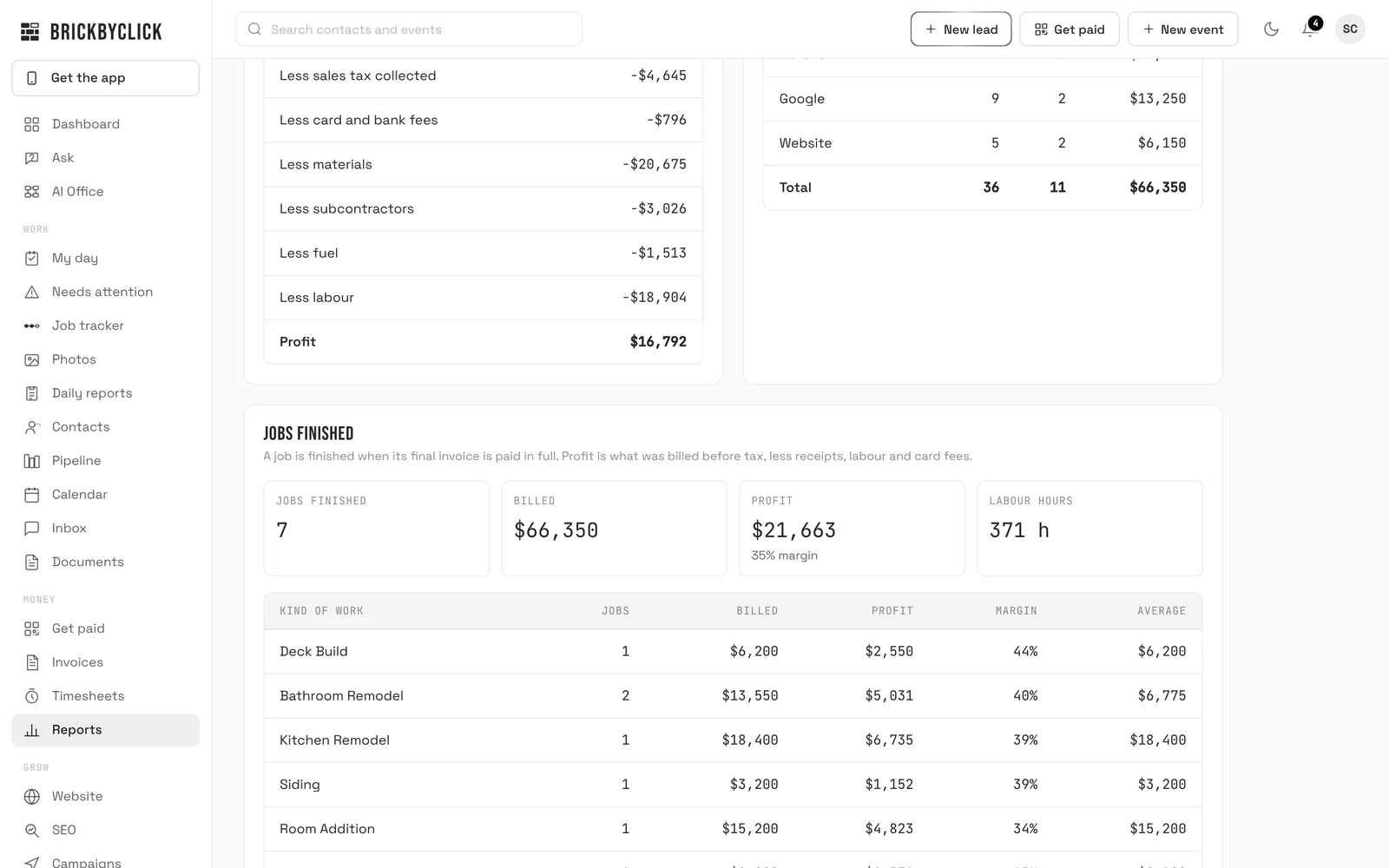Click the Deck Build row name
The width and height of the screenshot is (1389, 868).
[313, 651]
